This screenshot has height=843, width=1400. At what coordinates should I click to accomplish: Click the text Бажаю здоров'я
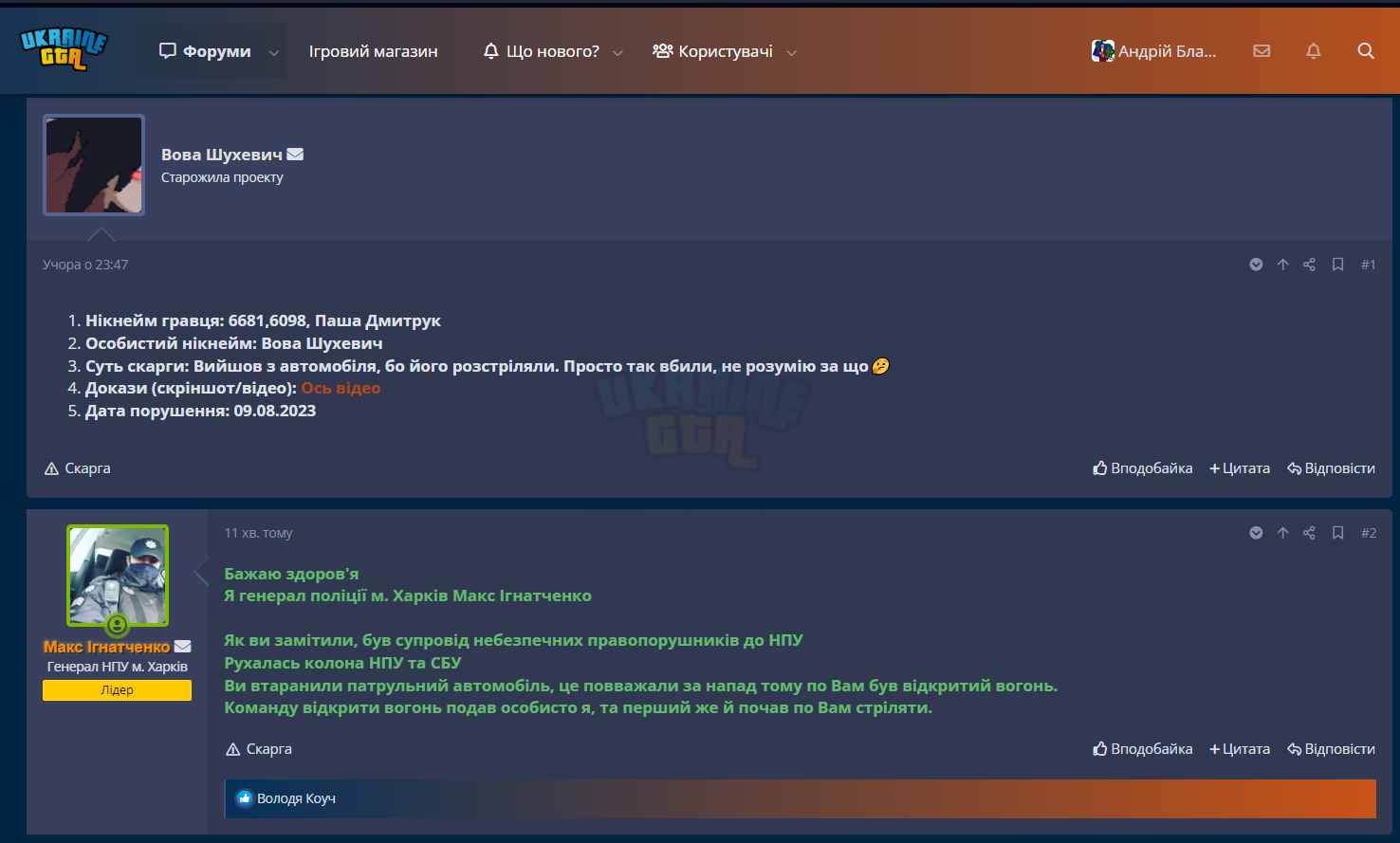291,574
